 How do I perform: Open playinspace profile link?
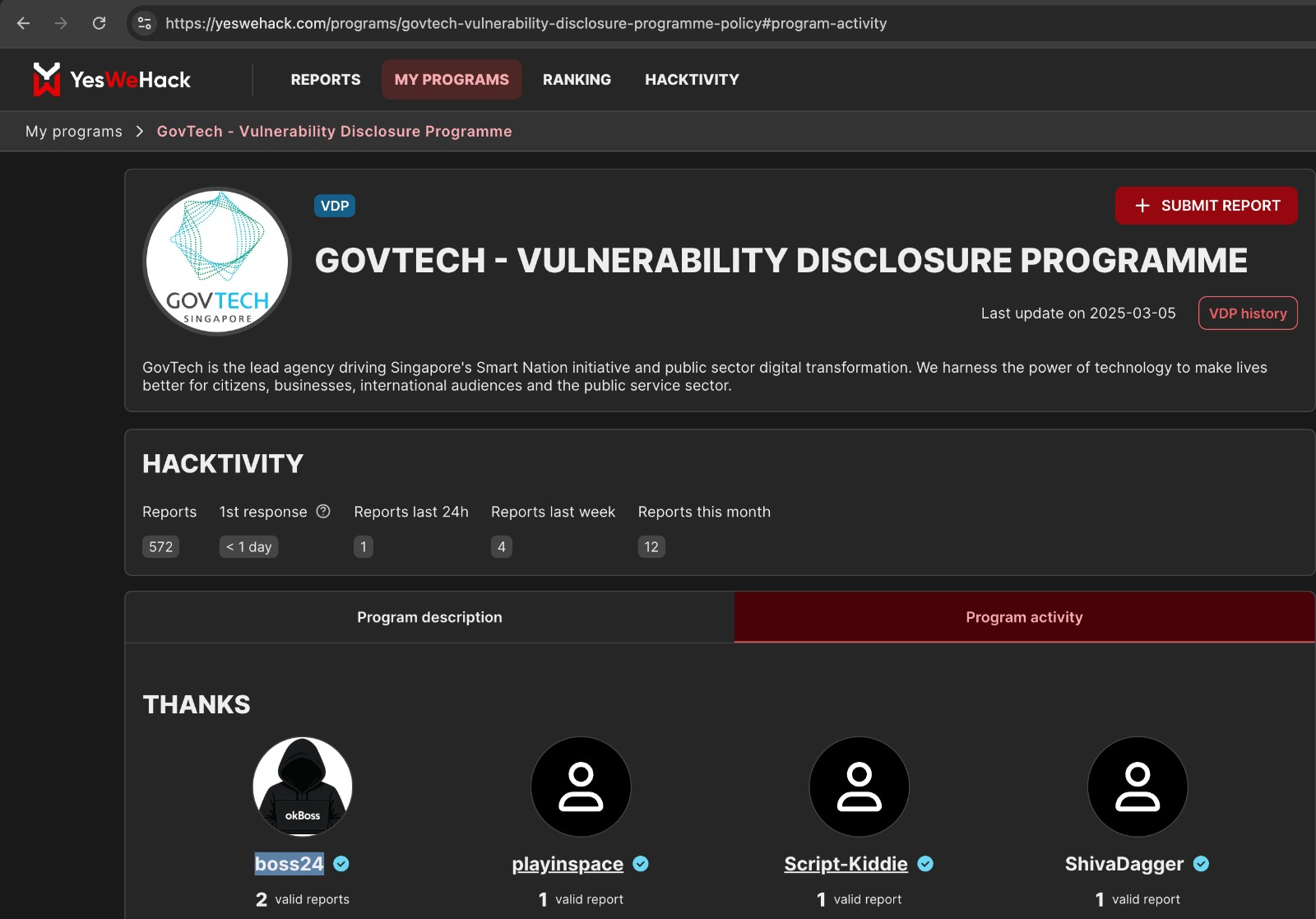click(568, 864)
